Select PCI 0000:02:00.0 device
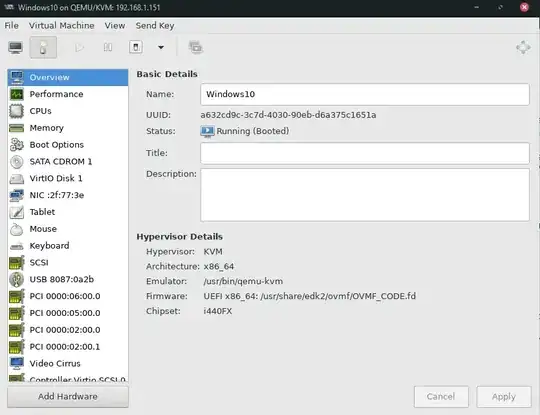The image size is (540, 415). [x=68, y=330]
